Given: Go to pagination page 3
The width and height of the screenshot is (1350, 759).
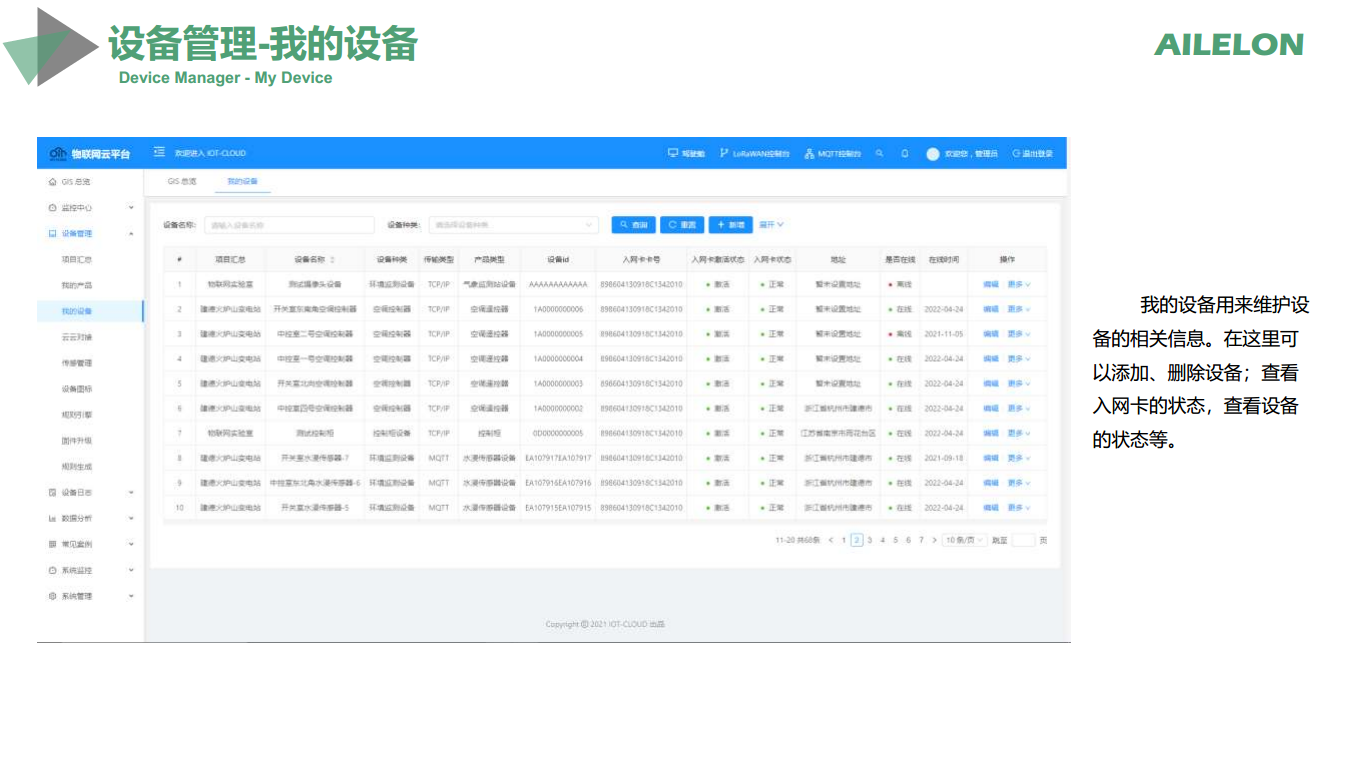Looking at the screenshot, I should click(869, 540).
